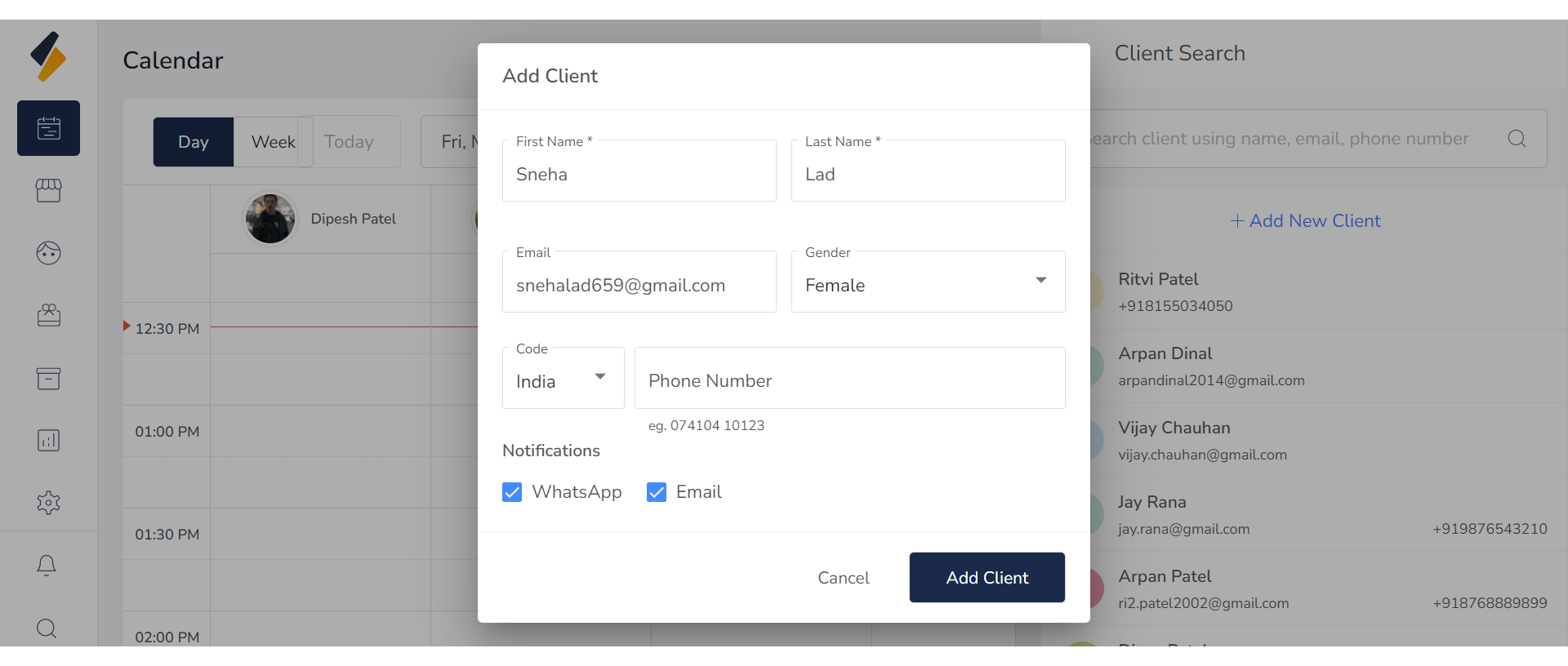The image size is (1568, 666).
Task: Open the calendar icon in sidebar
Action: pyautogui.click(x=48, y=128)
